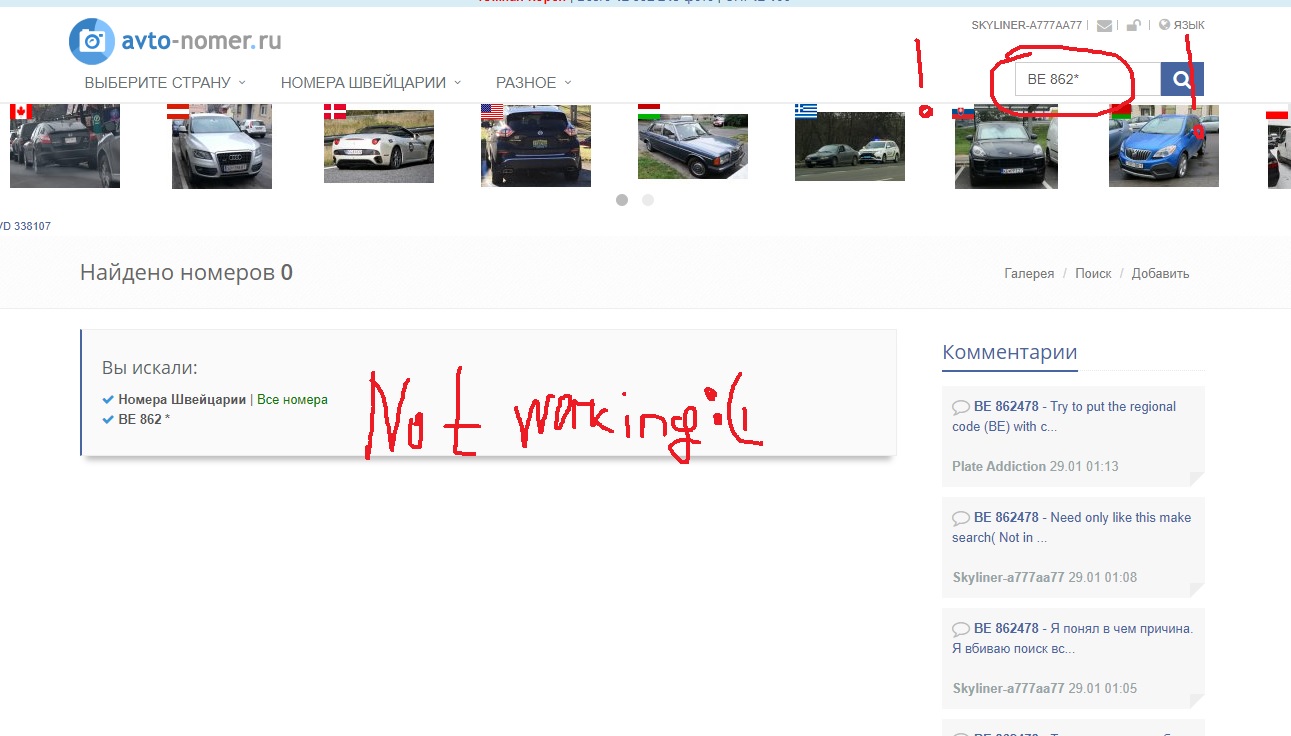Click Номера Швейцарии search filter text
Viewport: 1291px width, 736px height.
182,399
